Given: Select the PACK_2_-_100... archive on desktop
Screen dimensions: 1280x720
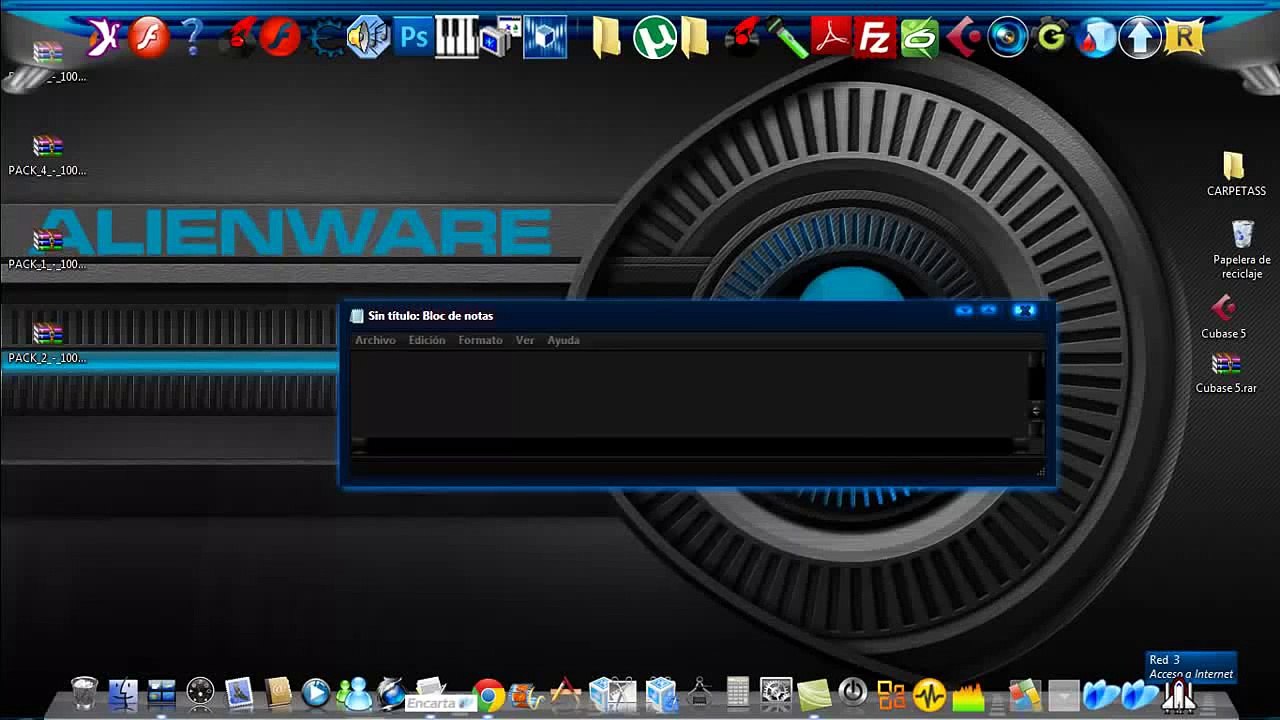Looking at the screenshot, I should (47, 344).
